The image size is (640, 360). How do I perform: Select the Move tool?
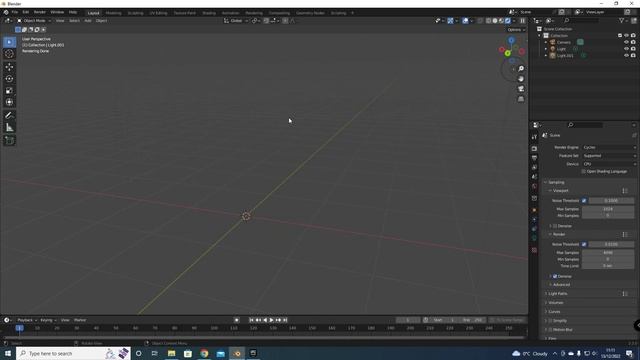(x=9, y=67)
